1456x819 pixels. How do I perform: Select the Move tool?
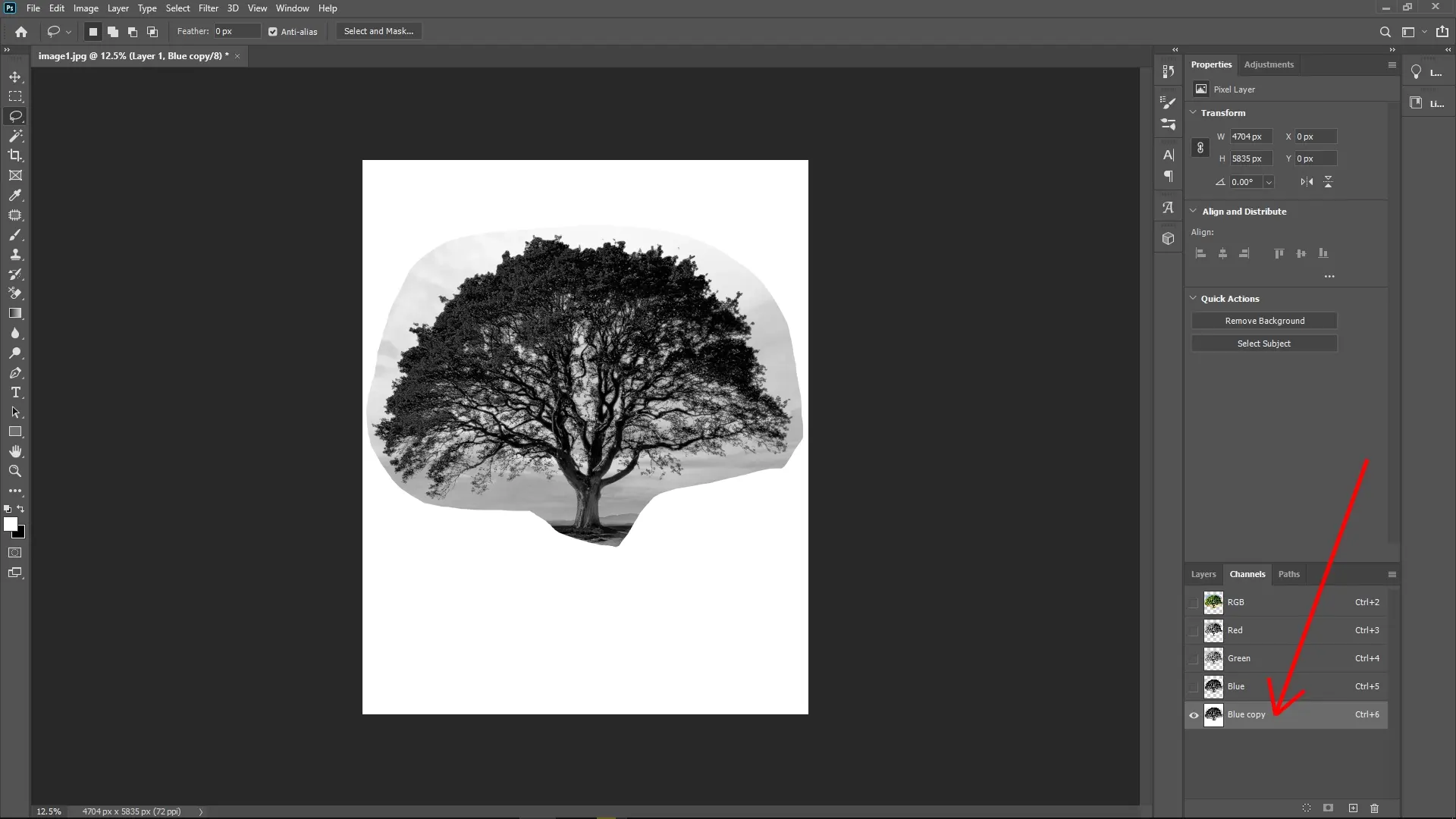(x=15, y=77)
